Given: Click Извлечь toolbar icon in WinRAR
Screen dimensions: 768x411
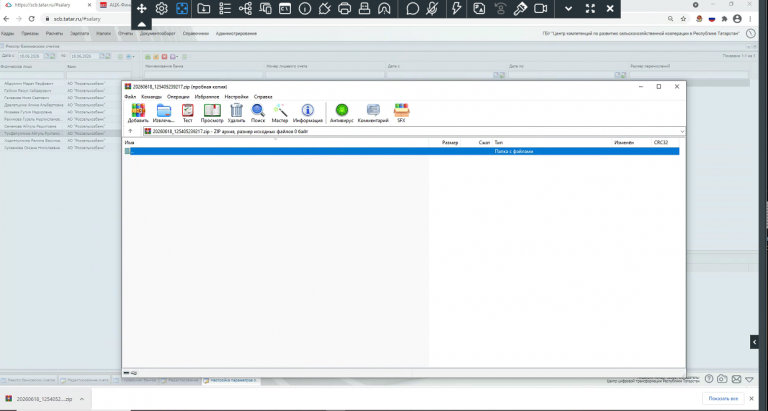Looking at the screenshot, I should 164,113.
